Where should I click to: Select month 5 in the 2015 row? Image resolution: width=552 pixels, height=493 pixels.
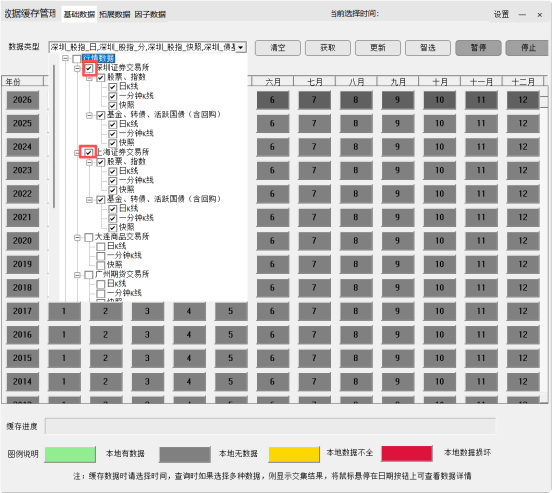[231, 358]
